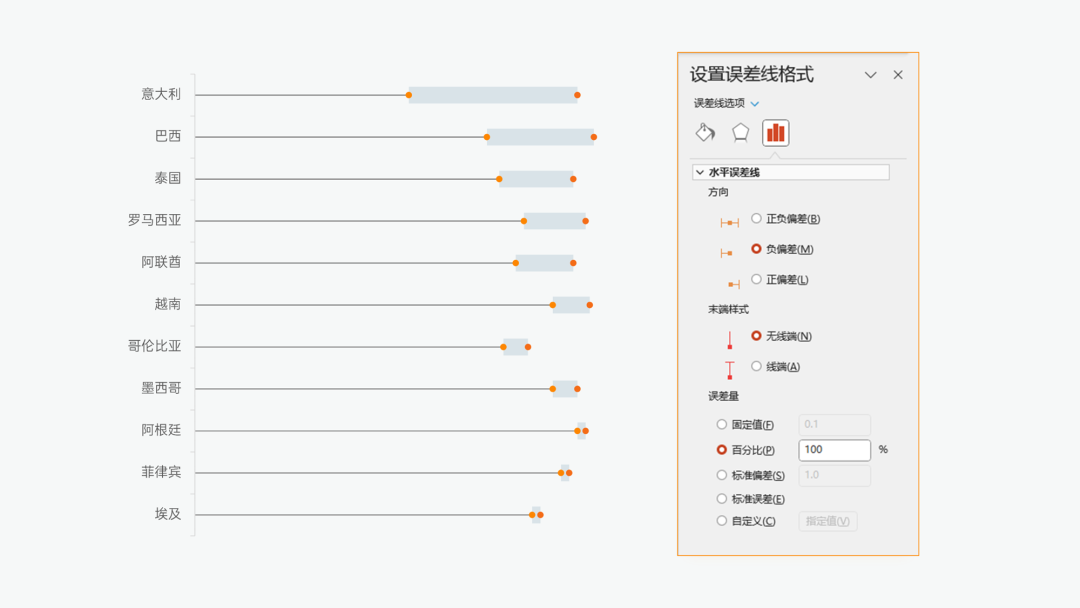Image resolution: width=1080 pixels, height=608 pixels.
Task: Close the 设置误差线格式 panel
Action: coord(897,74)
